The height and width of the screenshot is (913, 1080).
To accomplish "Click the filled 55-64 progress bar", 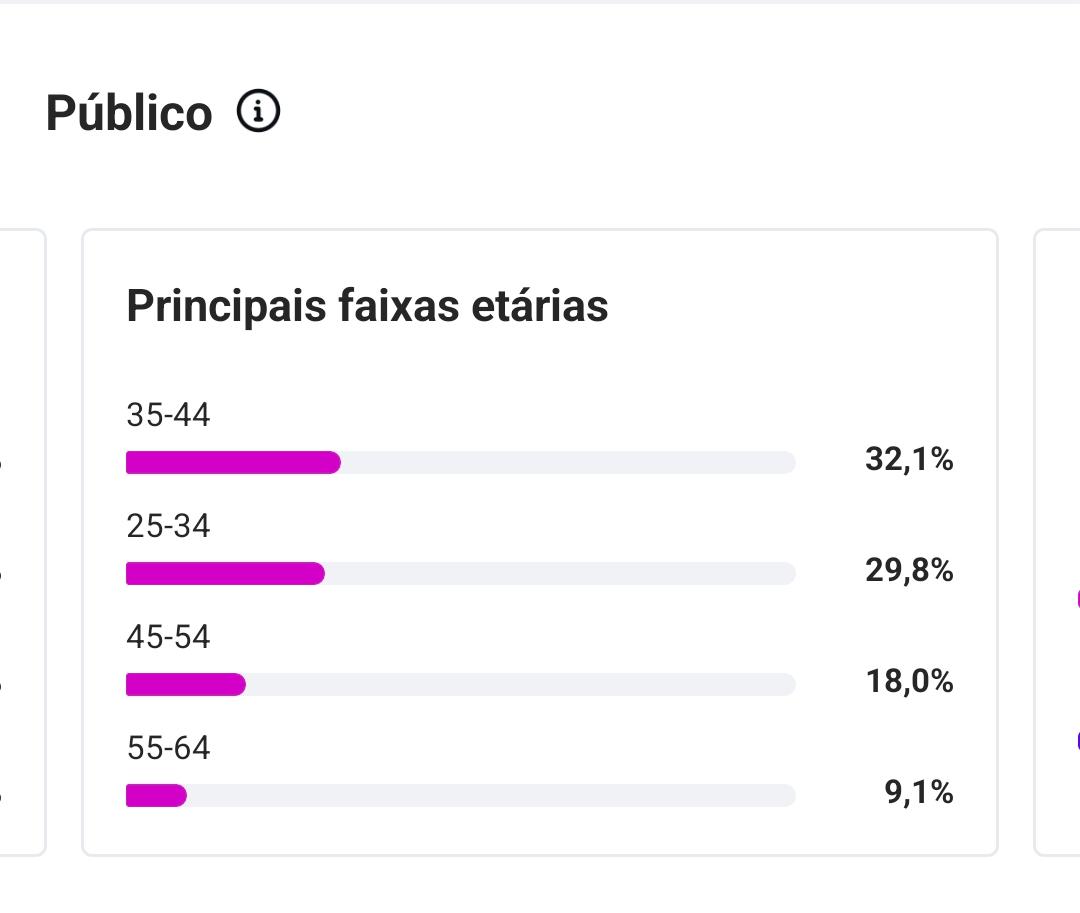I will 156,795.
